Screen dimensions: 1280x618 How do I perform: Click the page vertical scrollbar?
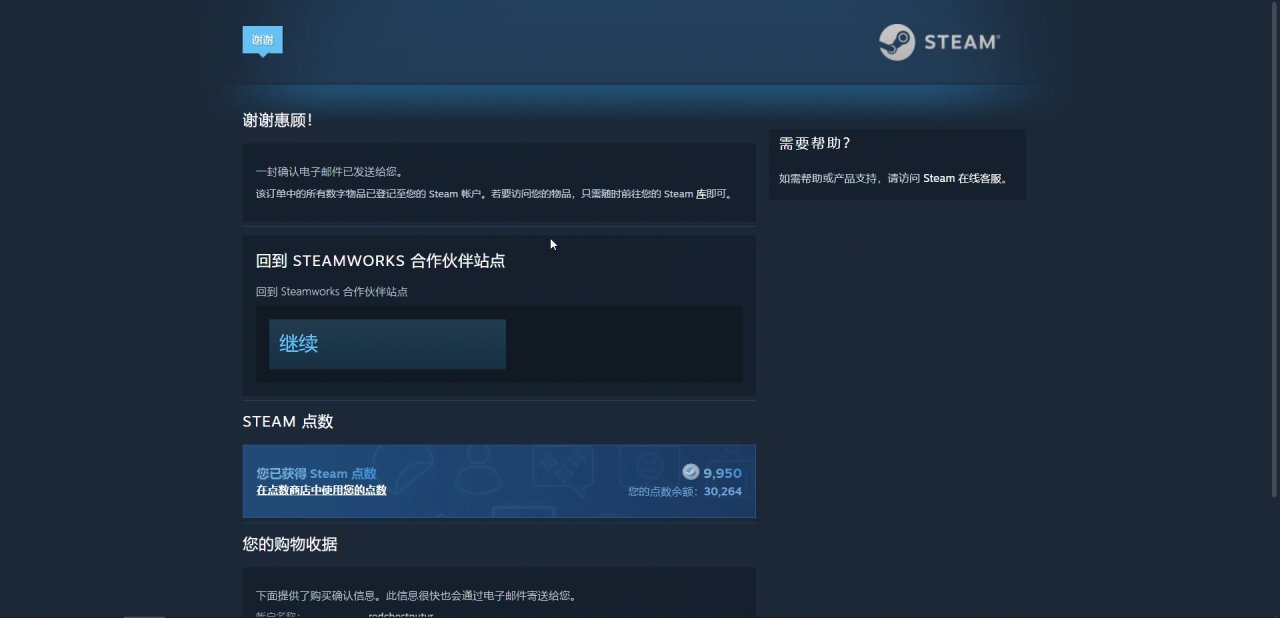coord(1274,250)
